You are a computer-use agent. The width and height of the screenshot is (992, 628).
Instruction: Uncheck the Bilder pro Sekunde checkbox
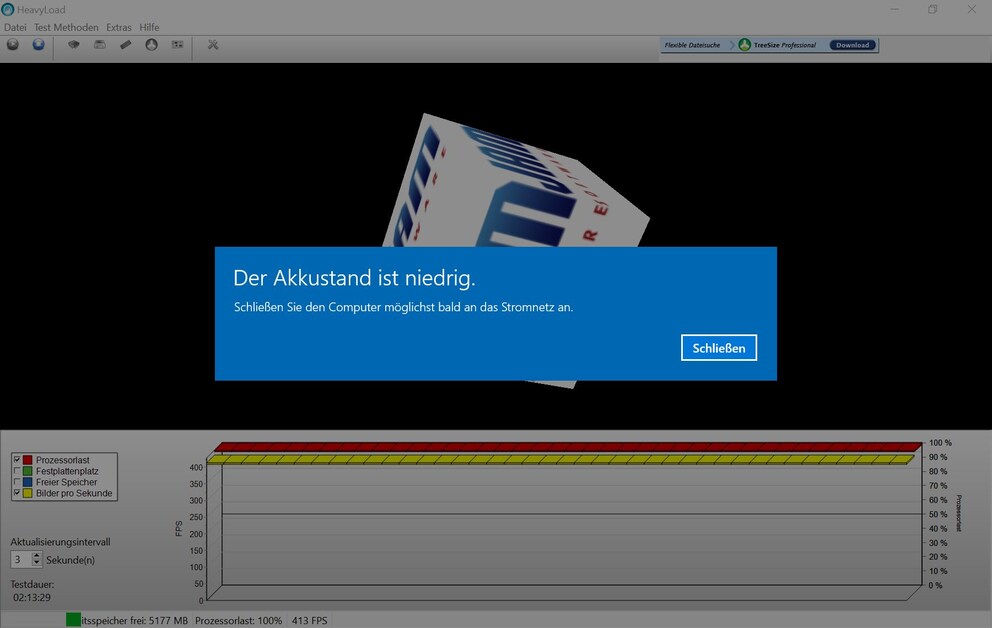(17, 493)
